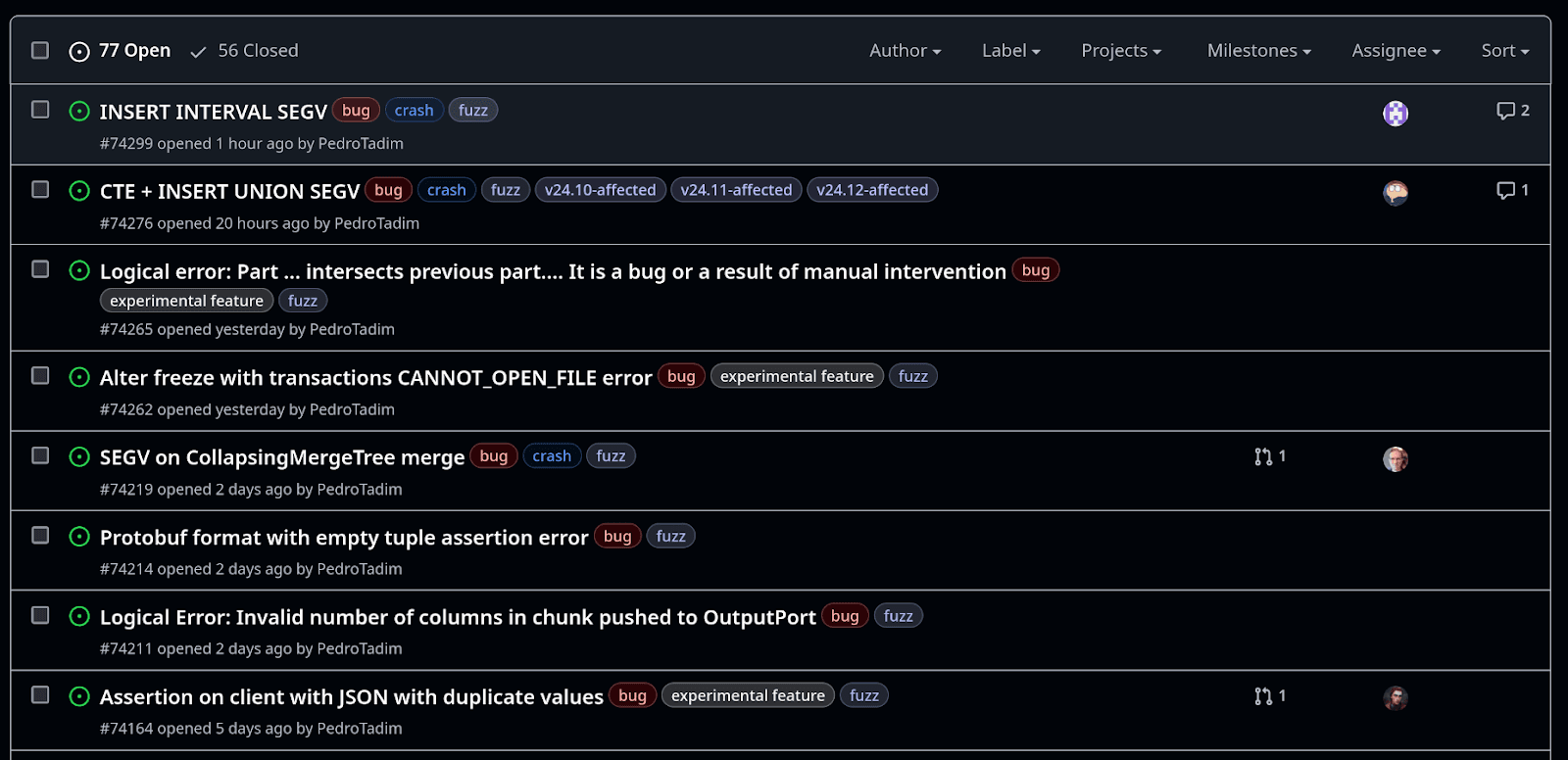This screenshot has height=760, width=1568.
Task: Open the Author filter dropdown
Action: (x=905, y=51)
